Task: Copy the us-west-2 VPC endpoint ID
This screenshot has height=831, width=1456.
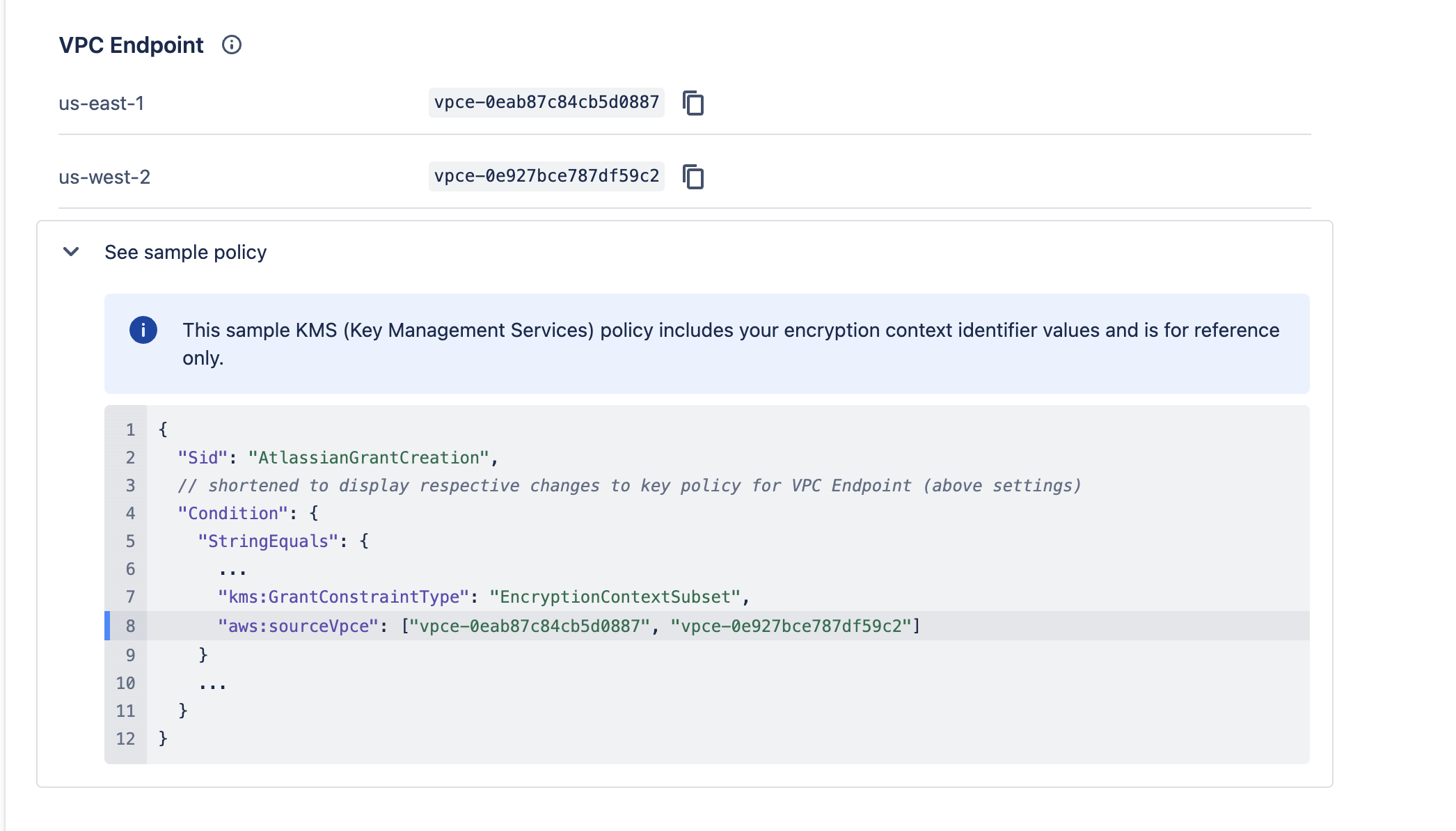Action: tap(693, 177)
